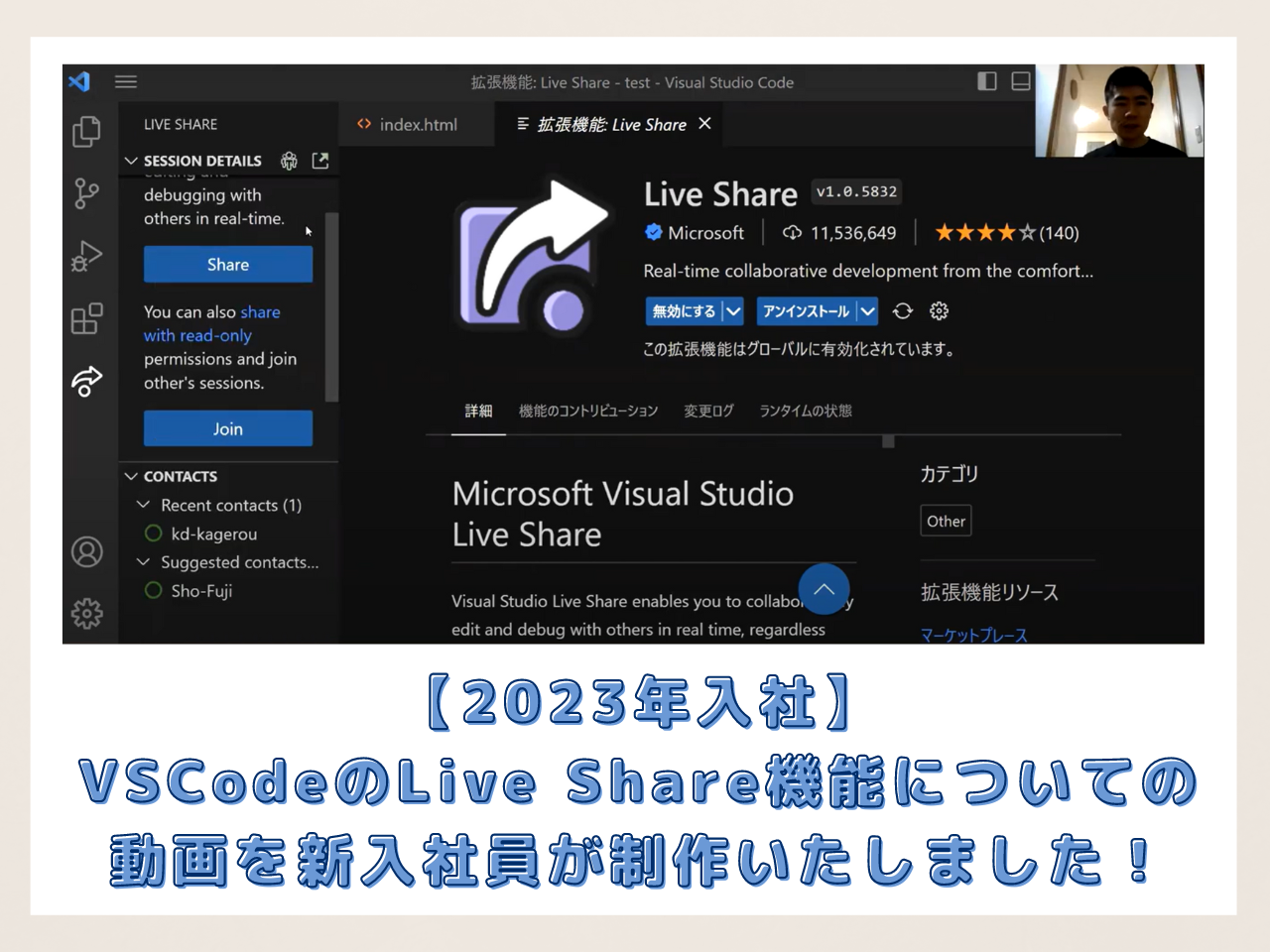Collapse Suggested contacts group
Image resolution: width=1270 pixels, height=952 pixels.
click(x=143, y=561)
